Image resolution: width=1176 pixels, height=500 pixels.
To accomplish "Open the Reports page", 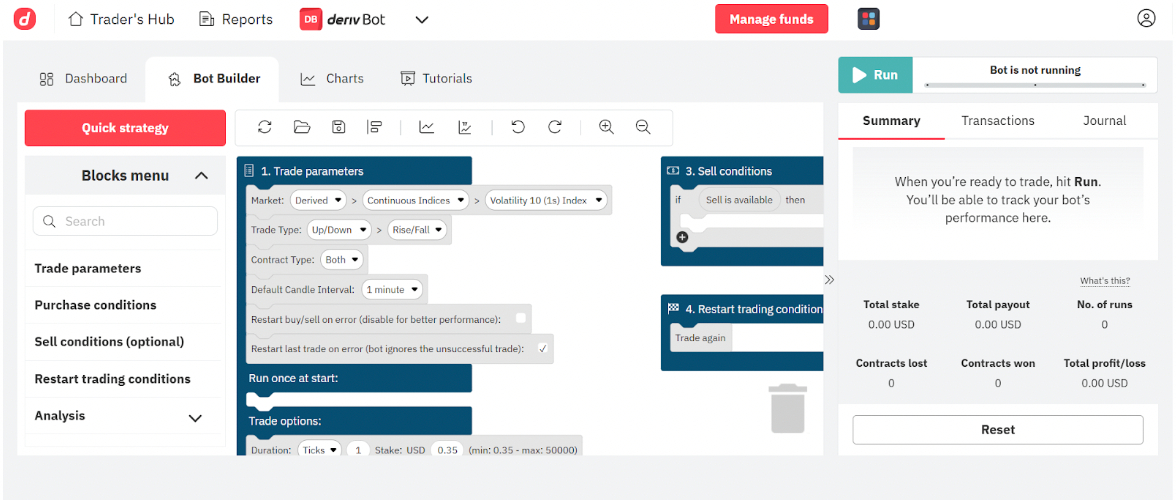I will pyautogui.click(x=236, y=19).
